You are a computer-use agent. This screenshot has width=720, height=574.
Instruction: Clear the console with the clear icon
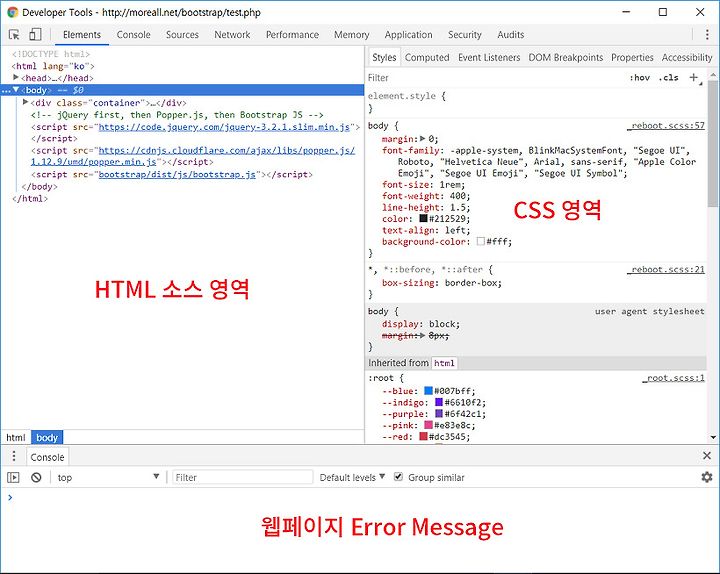(x=36, y=478)
